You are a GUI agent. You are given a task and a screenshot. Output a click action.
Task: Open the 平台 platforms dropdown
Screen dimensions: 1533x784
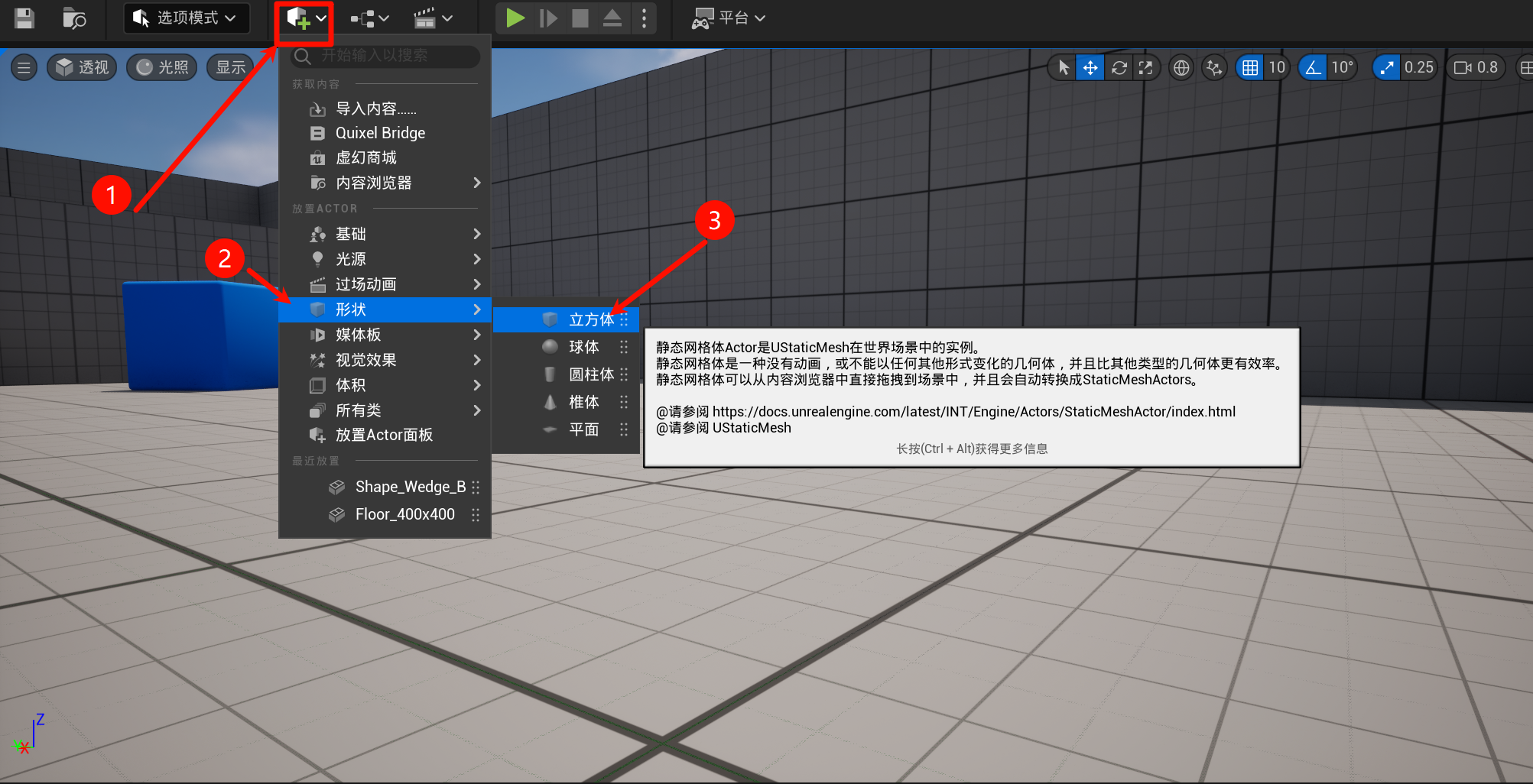point(729,18)
